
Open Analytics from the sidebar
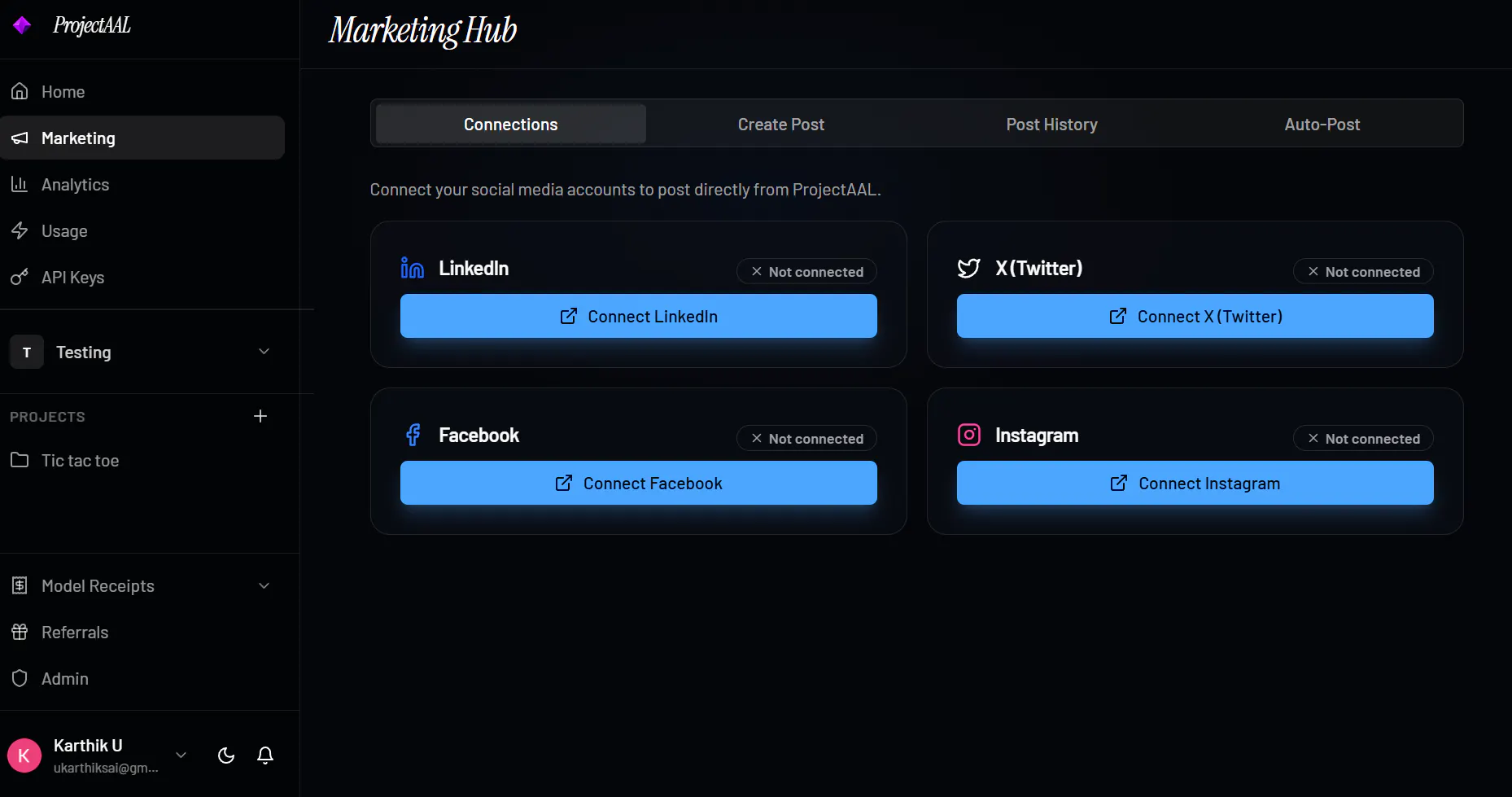click(142, 184)
